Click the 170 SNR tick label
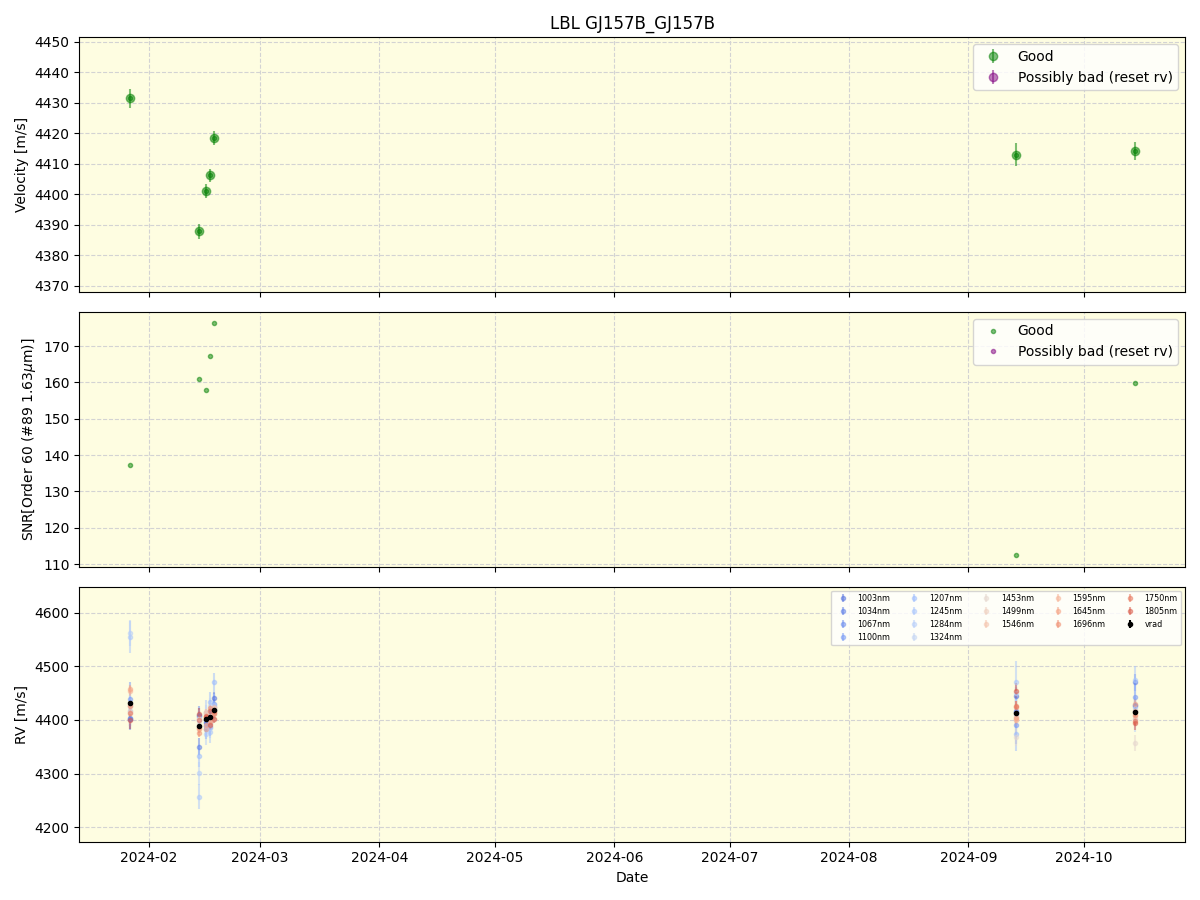This screenshot has width=1200, height=900. click(x=57, y=347)
